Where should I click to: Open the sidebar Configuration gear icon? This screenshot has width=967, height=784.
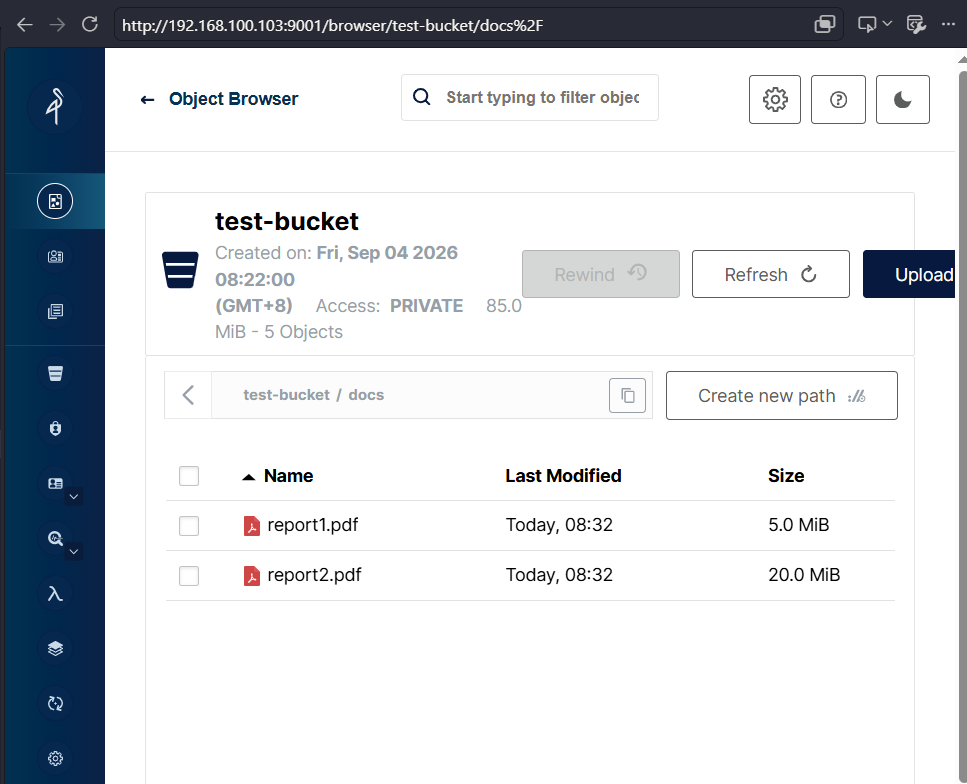pyautogui.click(x=55, y=759)
